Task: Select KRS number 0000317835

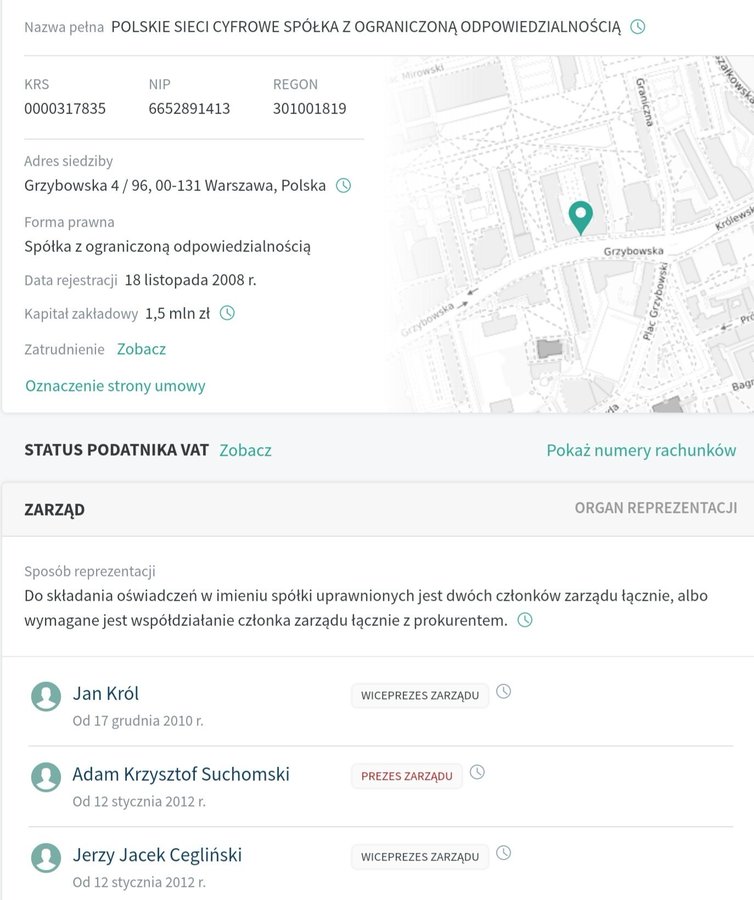Action: 65,108
